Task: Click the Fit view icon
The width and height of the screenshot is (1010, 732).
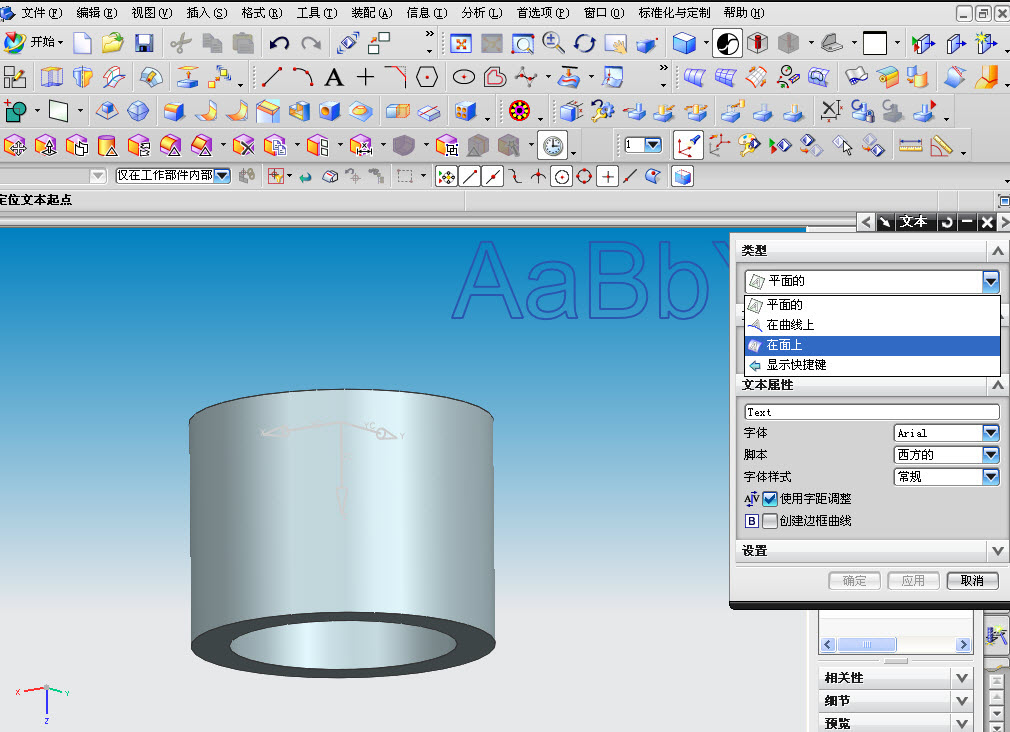Action: 461,43
